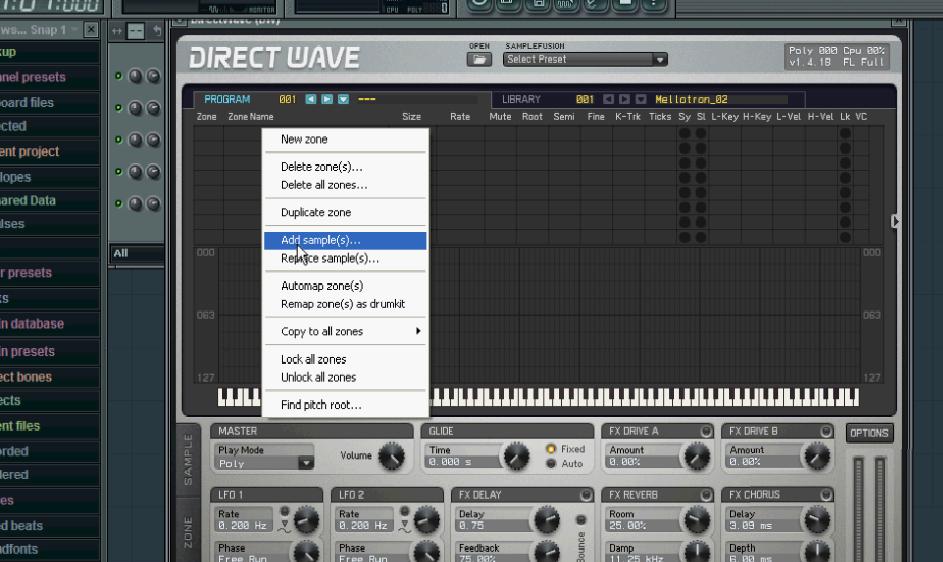The image size is (943, 562).
Task: Switch to the PROGRAM tab
Action: (227, 99)
